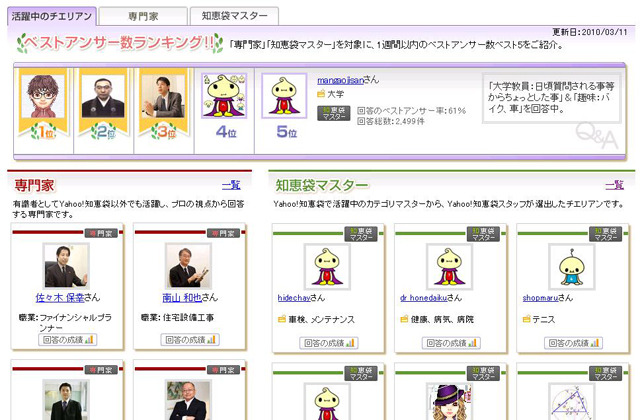
Task: View 回答の成績 for hidechay
Action: [329, 343]
